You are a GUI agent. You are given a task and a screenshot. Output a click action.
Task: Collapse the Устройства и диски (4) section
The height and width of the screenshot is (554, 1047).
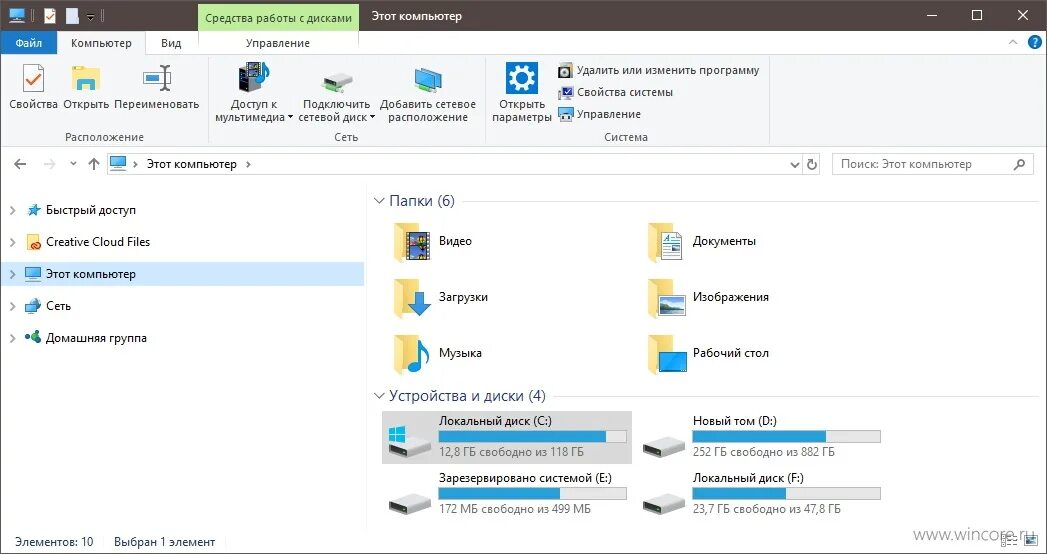[x=379, y=396]
